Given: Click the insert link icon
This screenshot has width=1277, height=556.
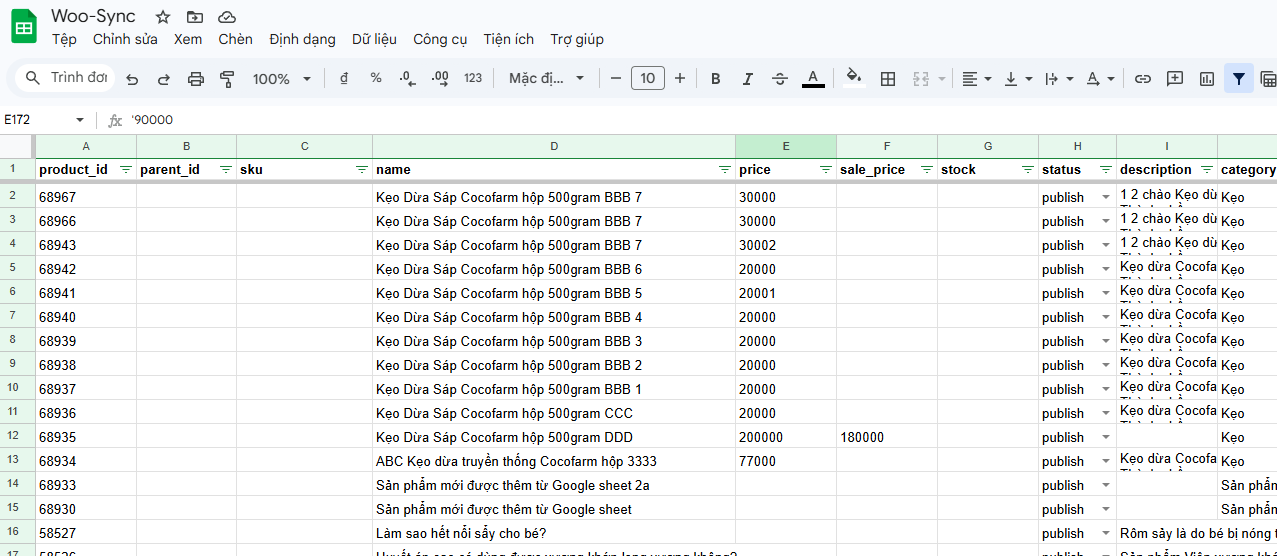Looking at the screenshot, I should [x=1142, y=79].
